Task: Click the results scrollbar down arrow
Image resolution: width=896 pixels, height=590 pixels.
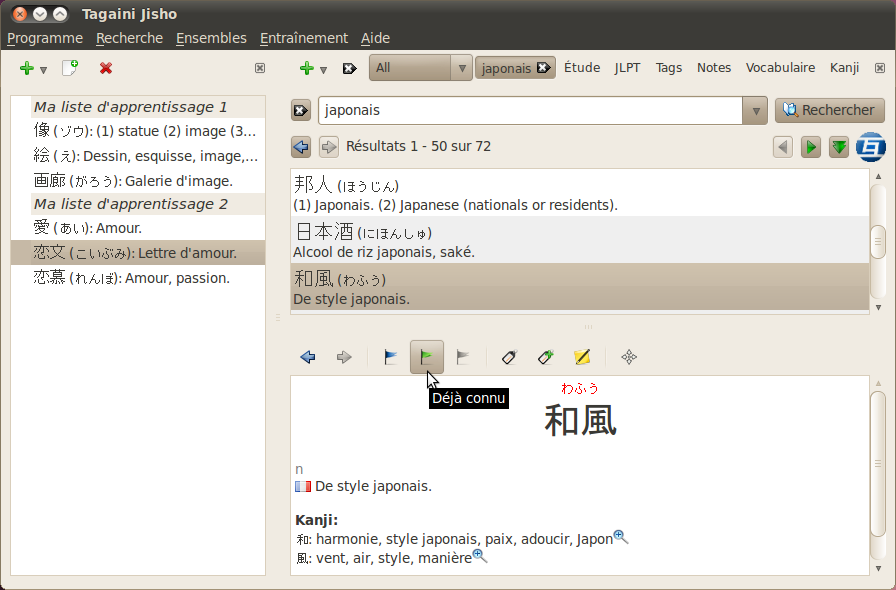Action: [x=878, y=308]
